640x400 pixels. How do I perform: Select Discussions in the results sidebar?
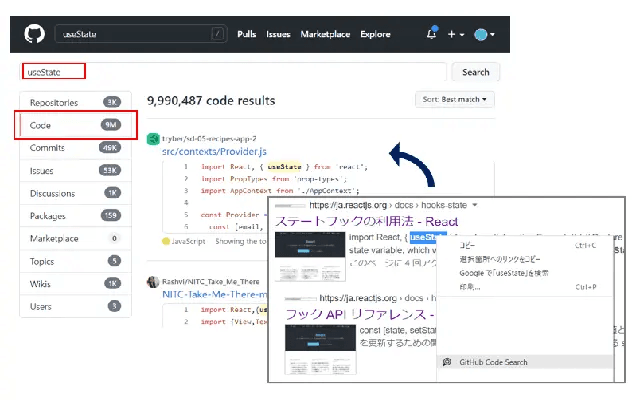pyautogui.click(x=76, y=193)
